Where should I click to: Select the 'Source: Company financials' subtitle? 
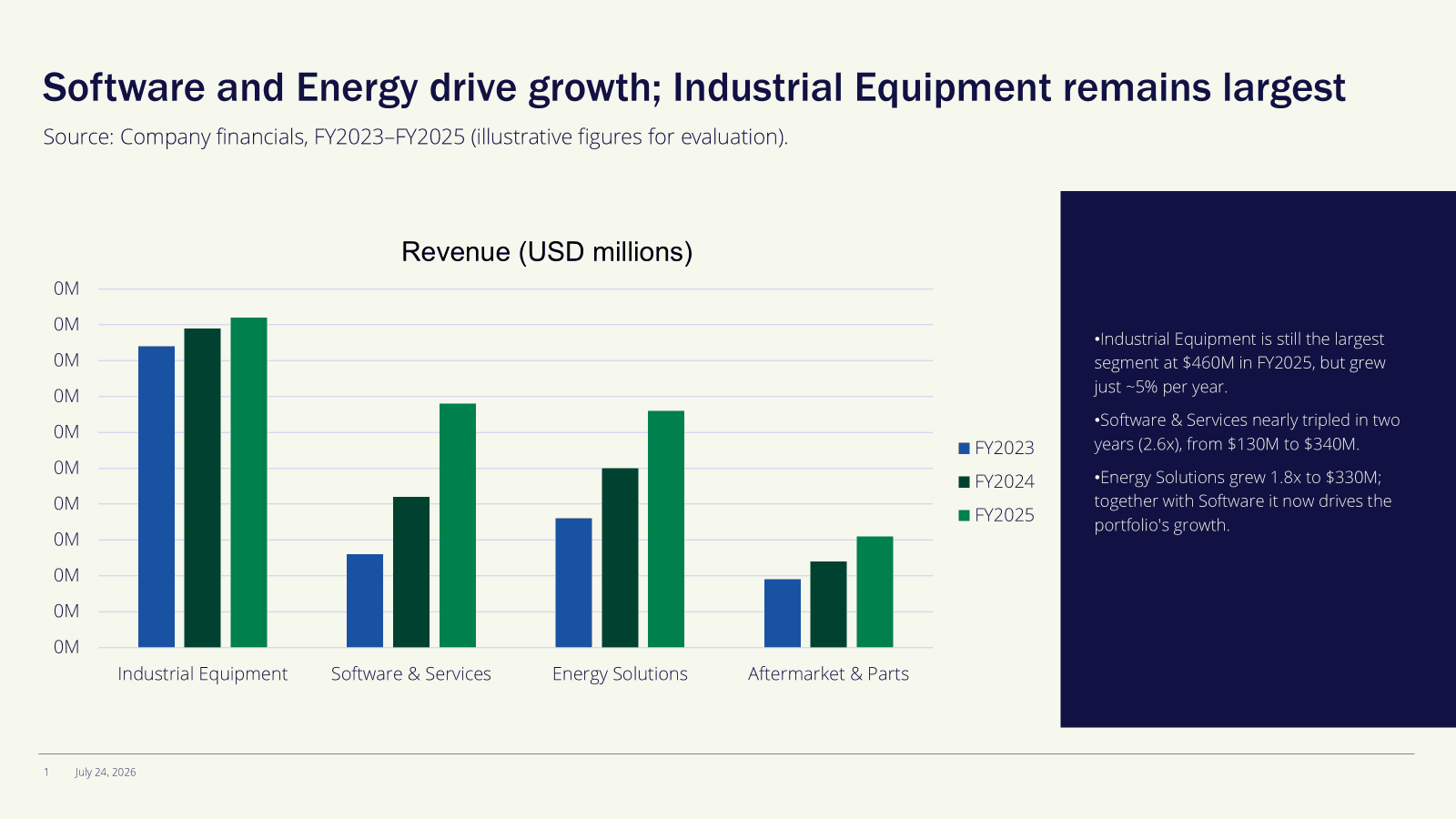(x=416, y=137)
